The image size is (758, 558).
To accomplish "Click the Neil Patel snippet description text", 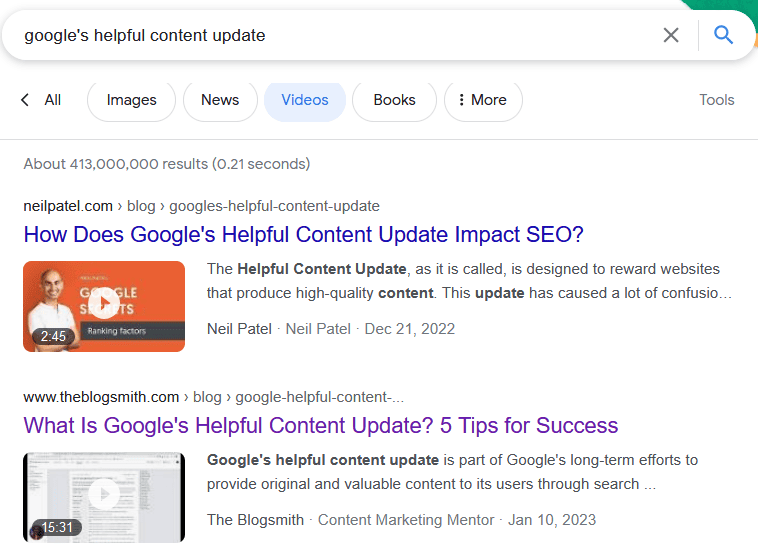I will coord(469,281).
